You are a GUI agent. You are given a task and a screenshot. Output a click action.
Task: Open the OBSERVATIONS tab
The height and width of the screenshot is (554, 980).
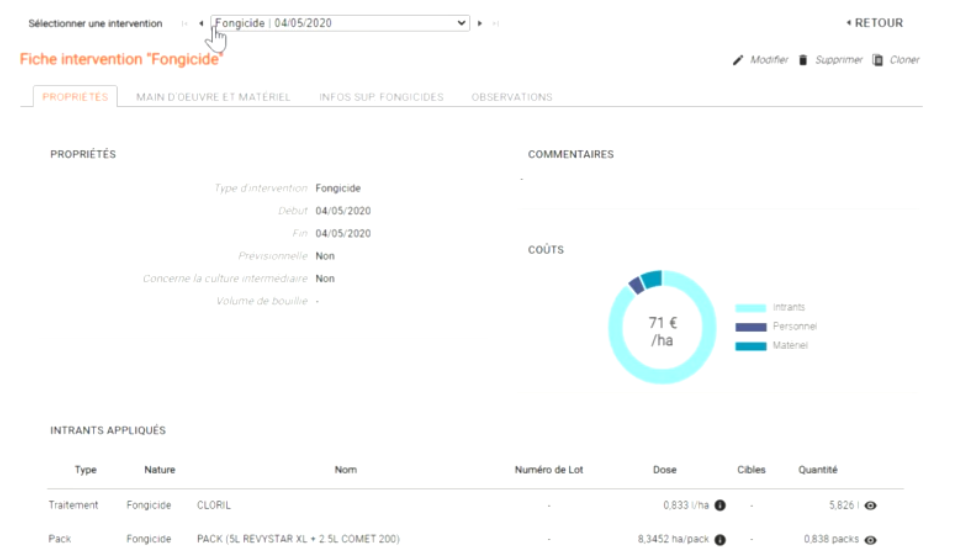click(512, 97)
